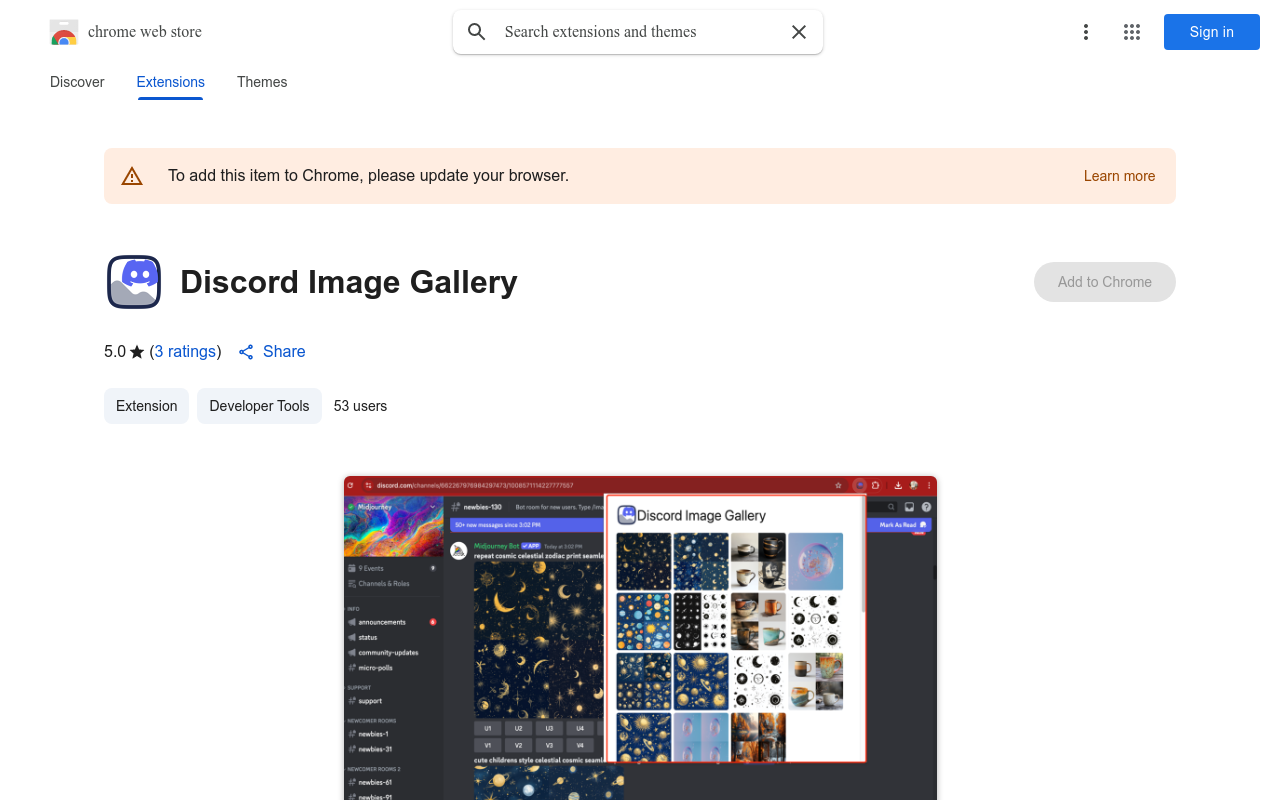Click the rating star icon
Screen dimensions: 1280x800
point(137,352)
